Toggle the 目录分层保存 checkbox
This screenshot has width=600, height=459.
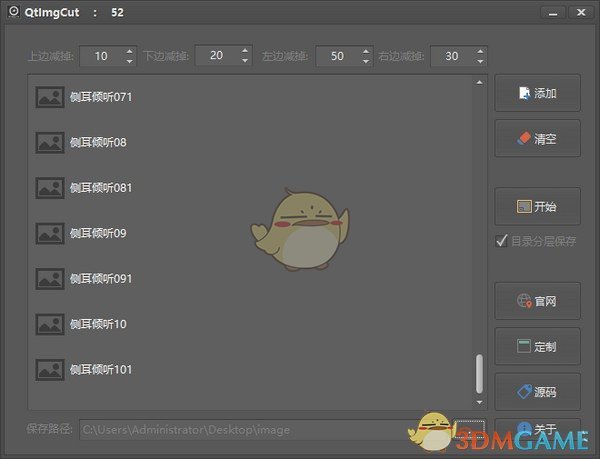point(536,241)
